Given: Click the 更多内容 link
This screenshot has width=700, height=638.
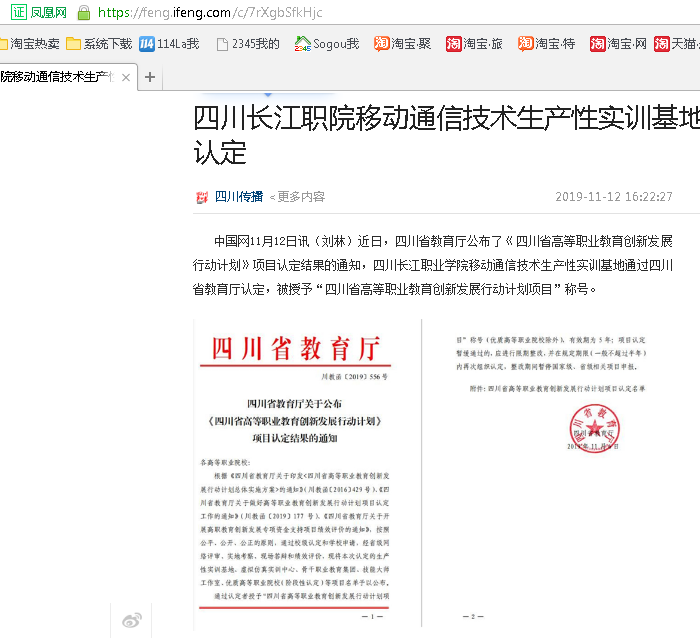Looking at the screenshot, I should (x=301, y=196).
